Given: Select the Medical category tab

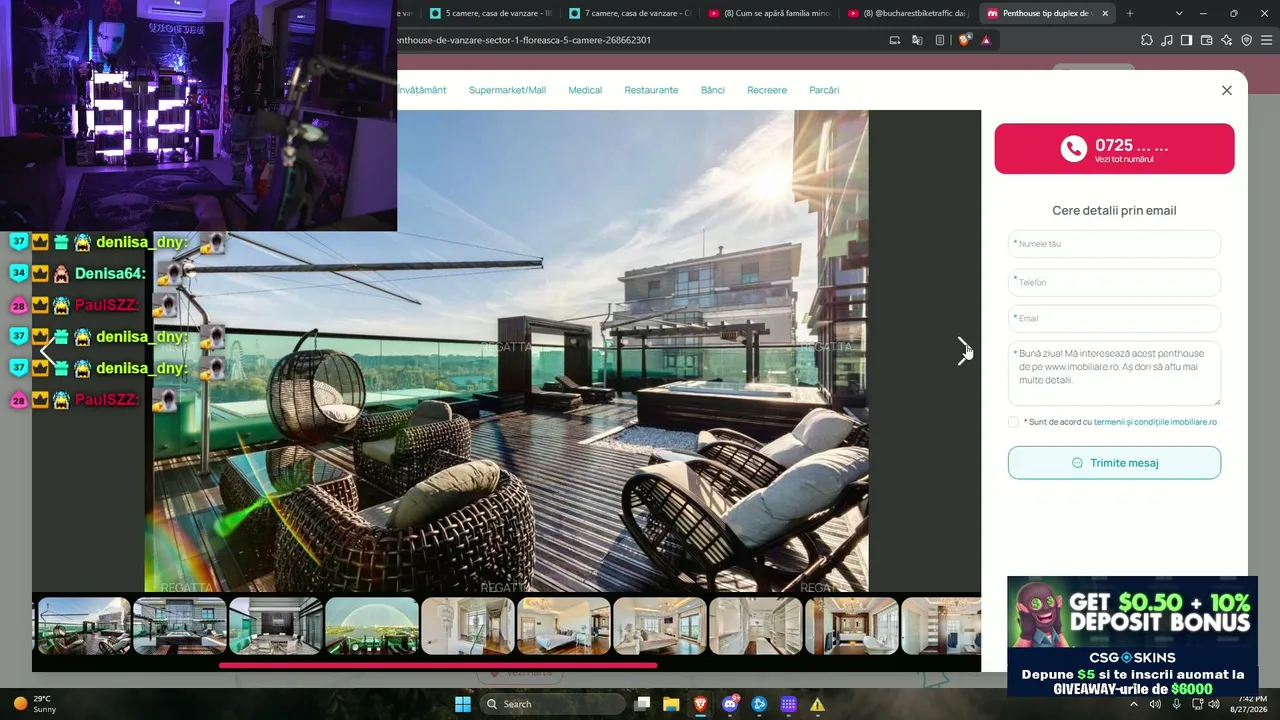Looking at the screenshot, I should point(585,90).
